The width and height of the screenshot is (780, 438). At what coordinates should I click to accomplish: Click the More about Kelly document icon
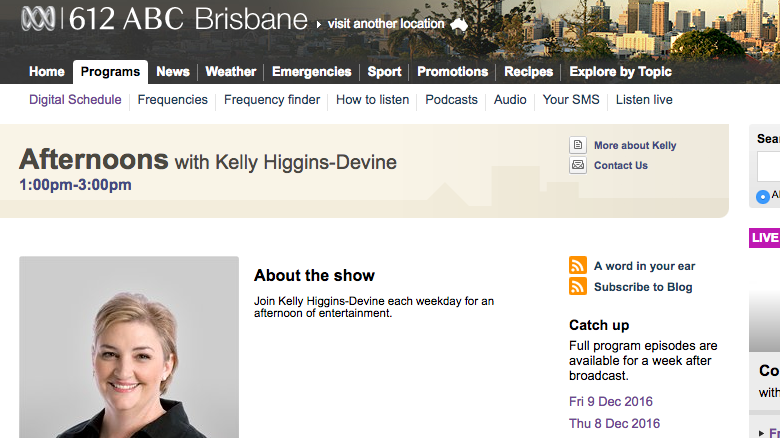pos(577,145)
